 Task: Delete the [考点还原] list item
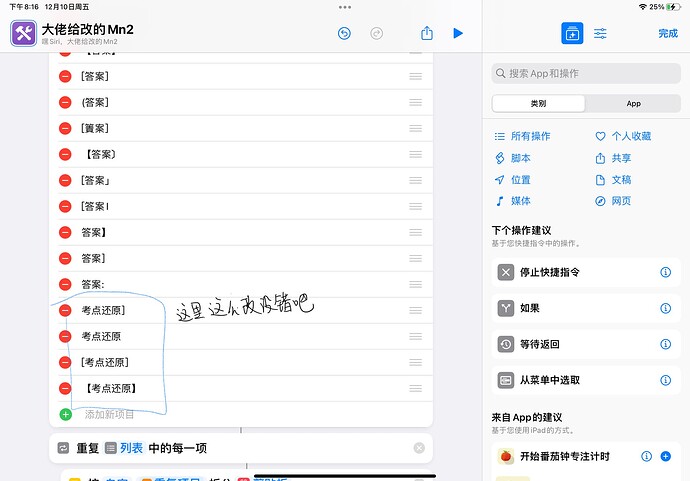click(65, 362)
